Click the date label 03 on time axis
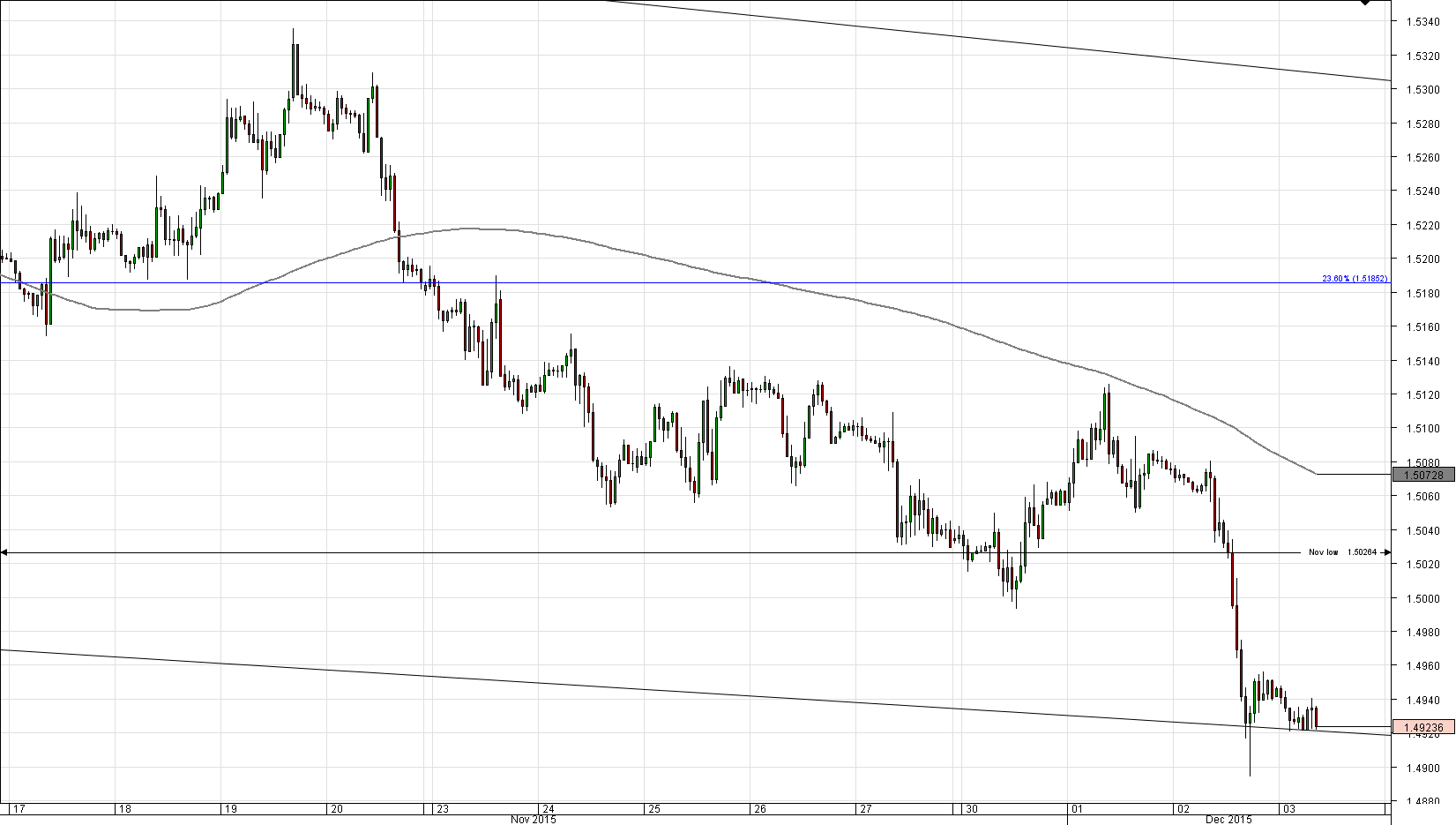1456x825 pixels. click(x=1288, y=808)
